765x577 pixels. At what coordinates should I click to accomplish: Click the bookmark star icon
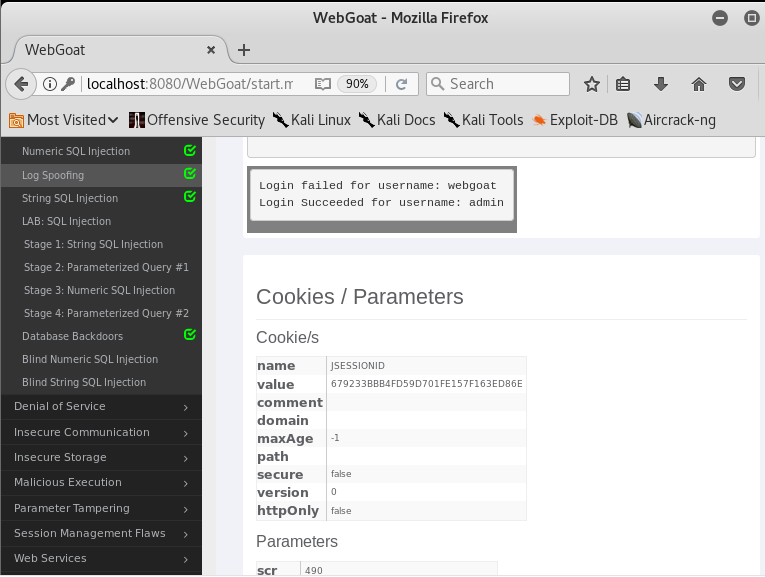[x=592, y=84]
